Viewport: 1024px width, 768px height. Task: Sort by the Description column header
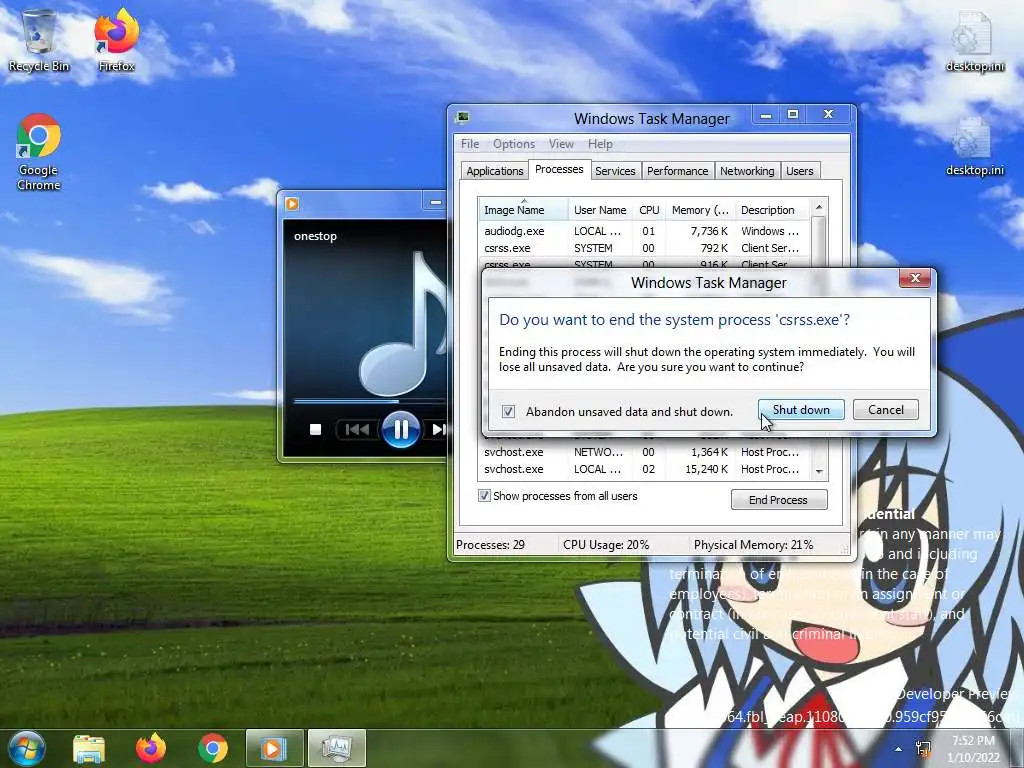tap(772, 210)
